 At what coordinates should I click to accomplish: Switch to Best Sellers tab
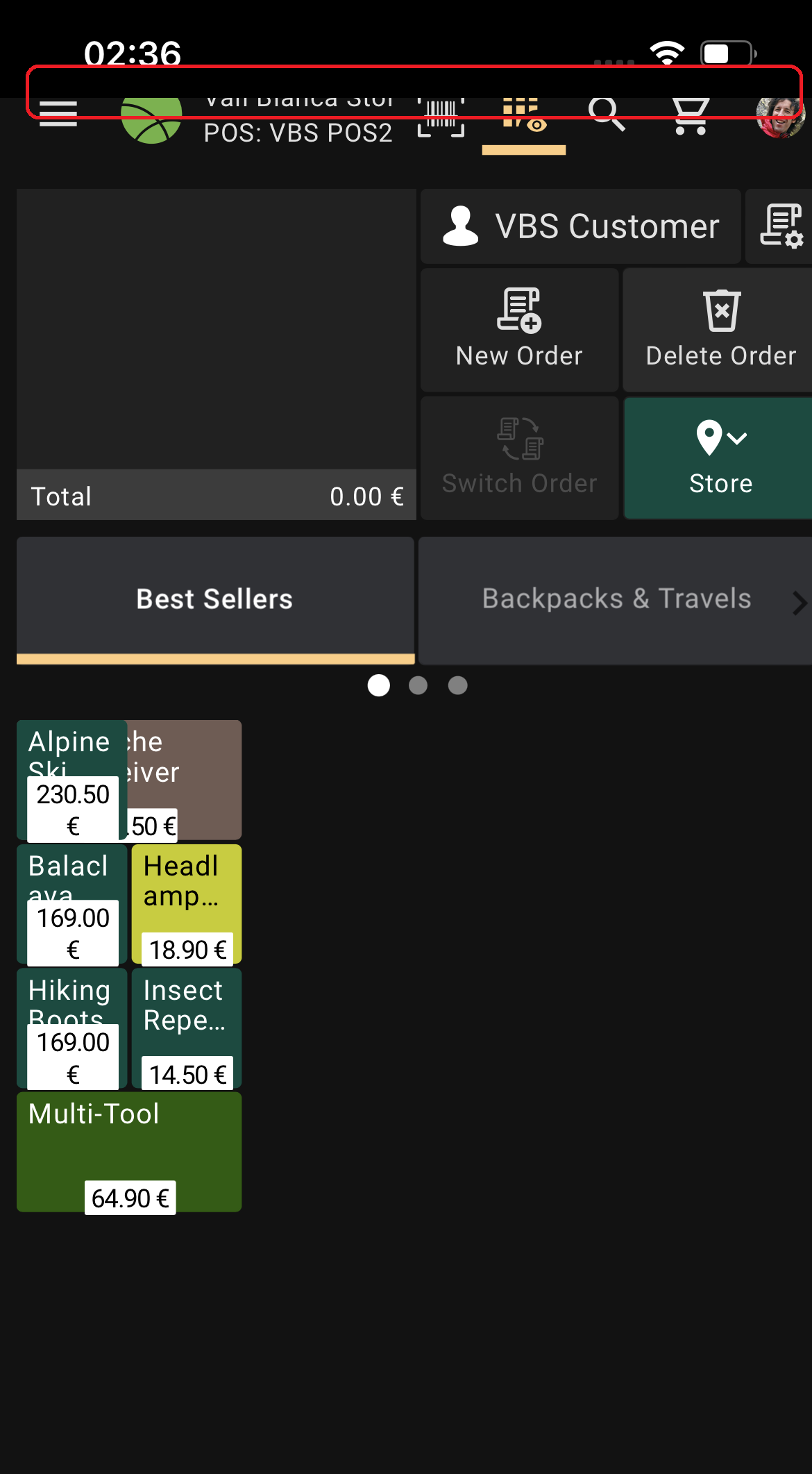[x=215, y=598]
